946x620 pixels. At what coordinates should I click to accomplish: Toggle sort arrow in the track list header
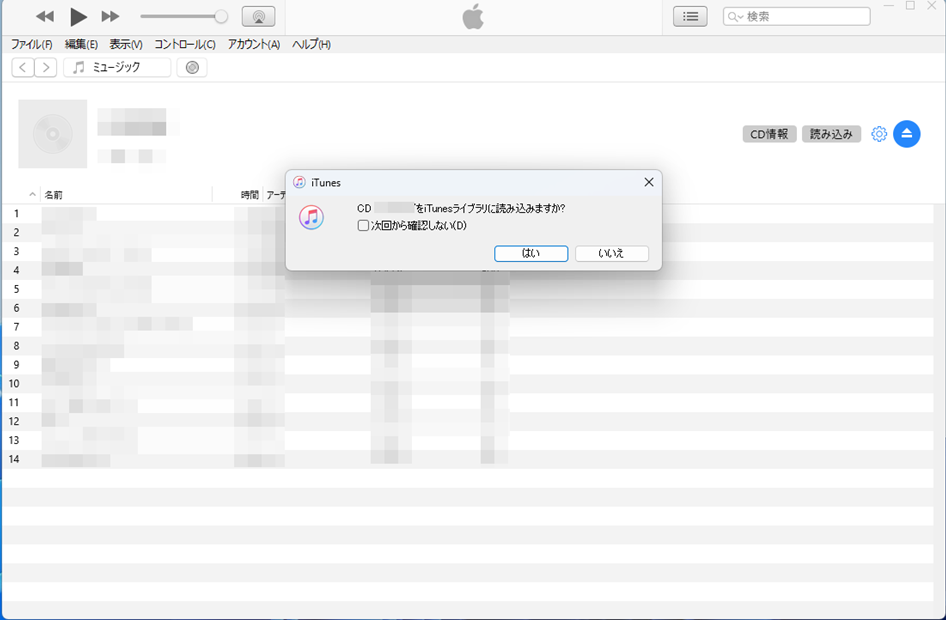click(32, 194)
